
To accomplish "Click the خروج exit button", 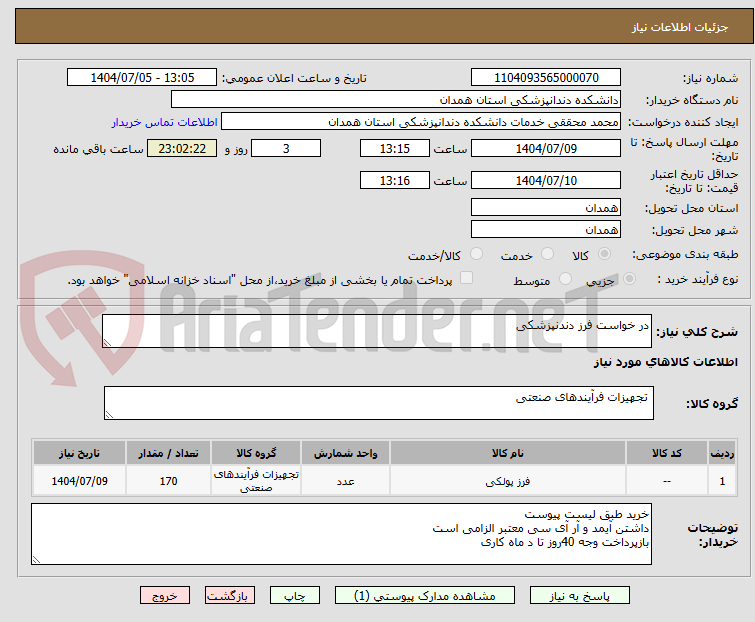I will (165, 596).
